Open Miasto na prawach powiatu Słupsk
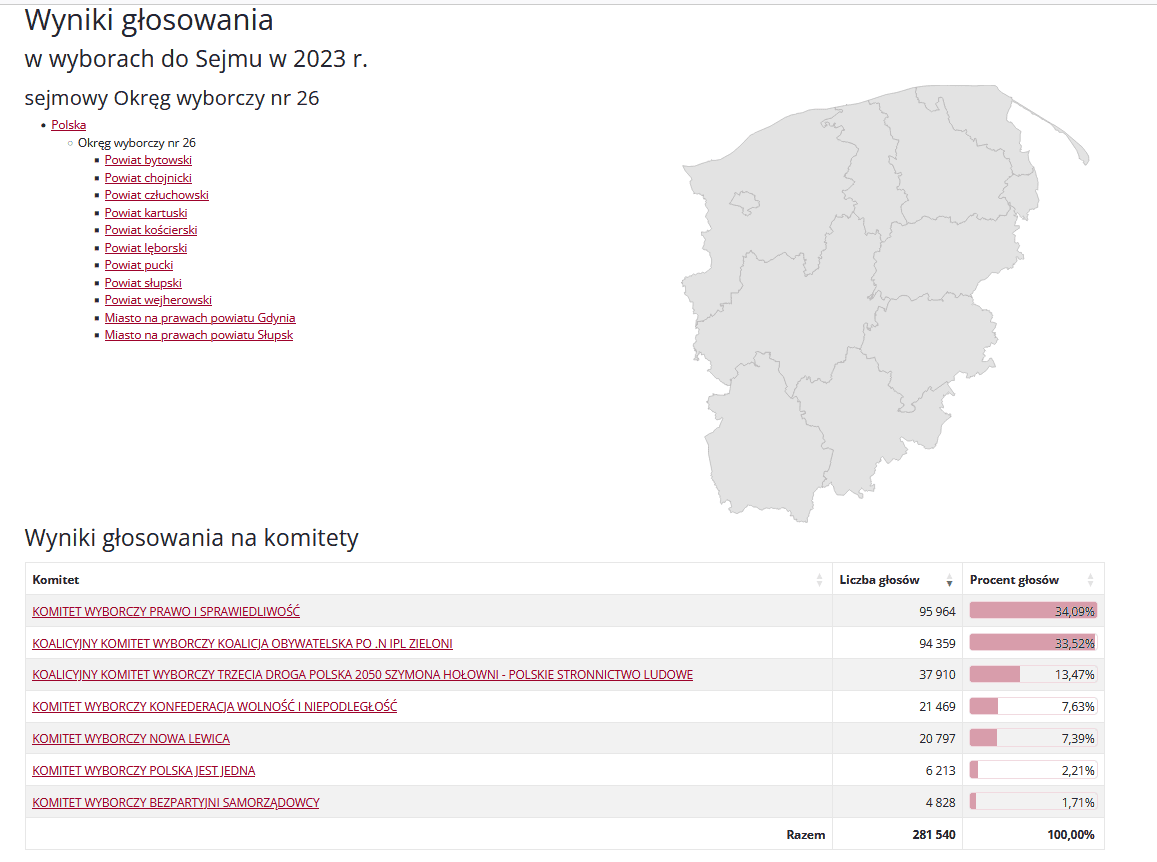This screenshot has width=1157, height=862. 199,335
